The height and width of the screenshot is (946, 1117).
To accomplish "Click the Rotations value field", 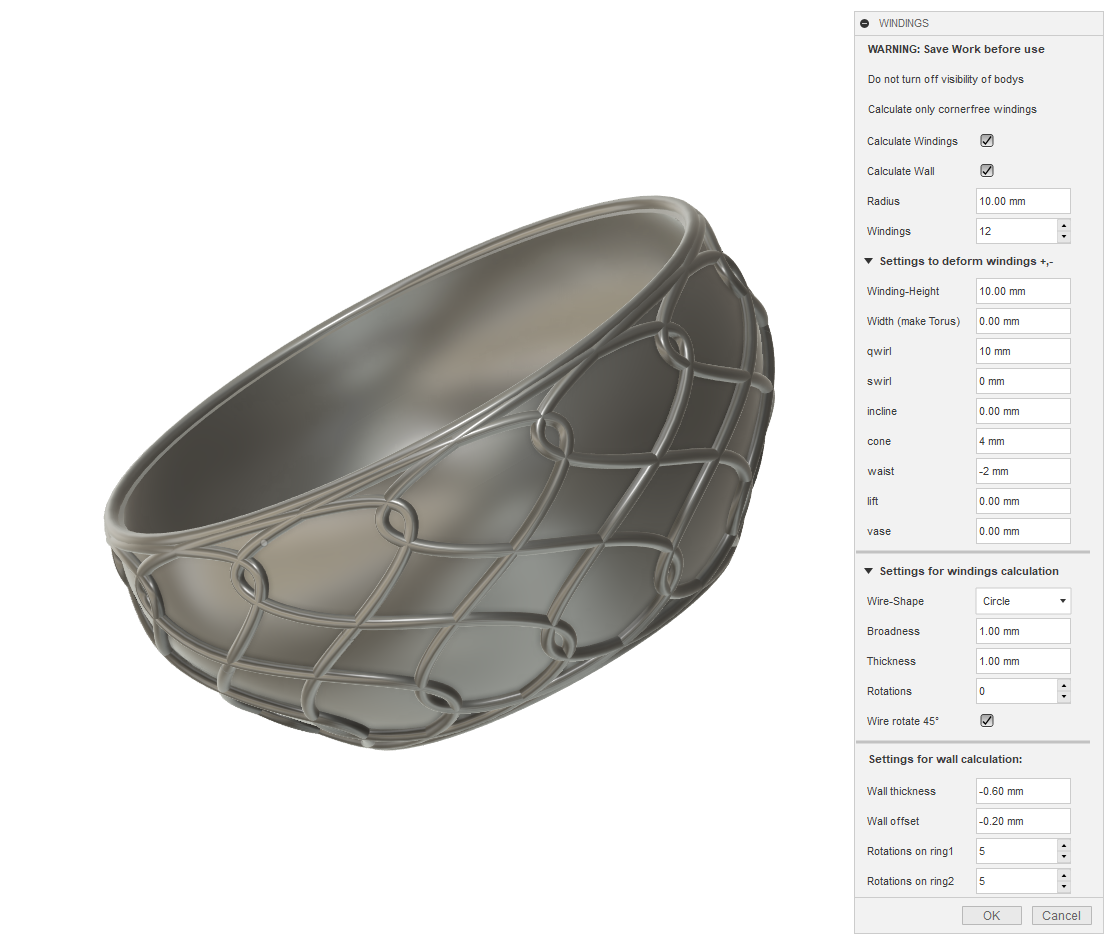I will tap(1017, 691).
